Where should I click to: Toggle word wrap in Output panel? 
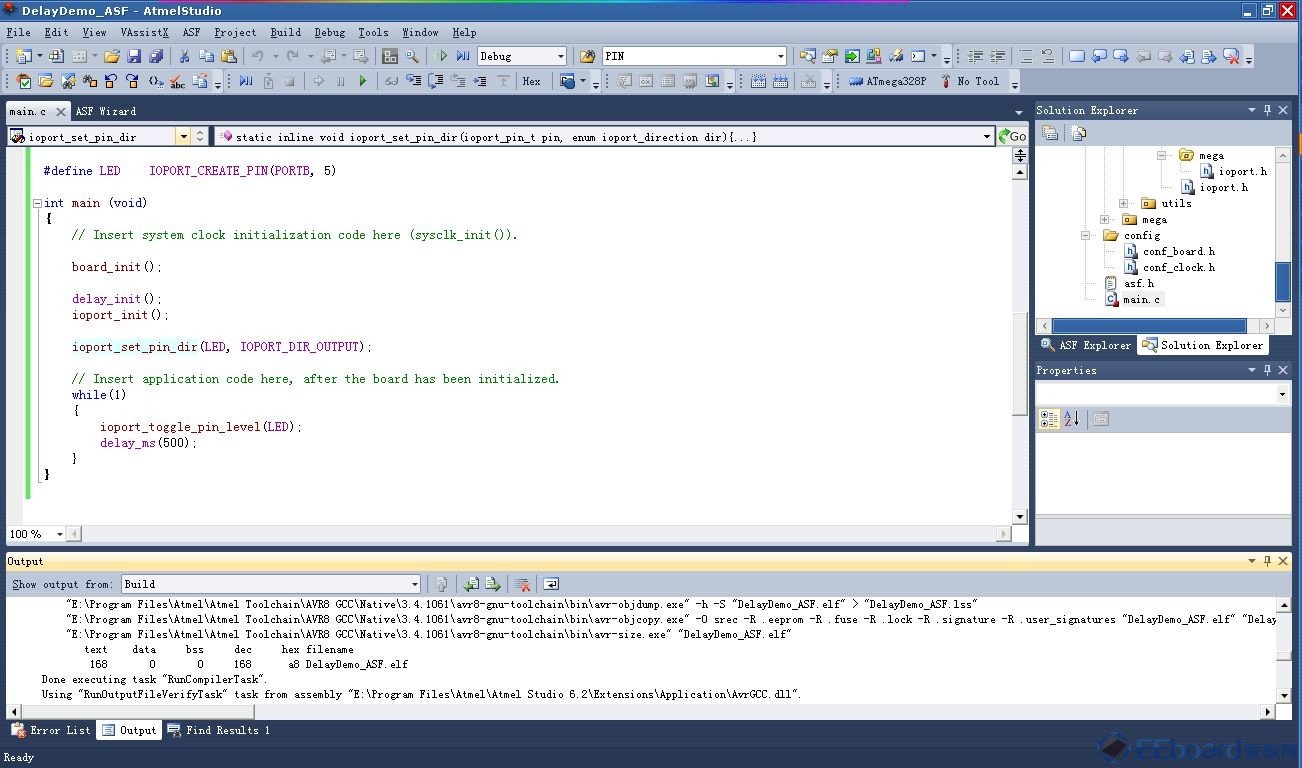(x=550, y=584)
